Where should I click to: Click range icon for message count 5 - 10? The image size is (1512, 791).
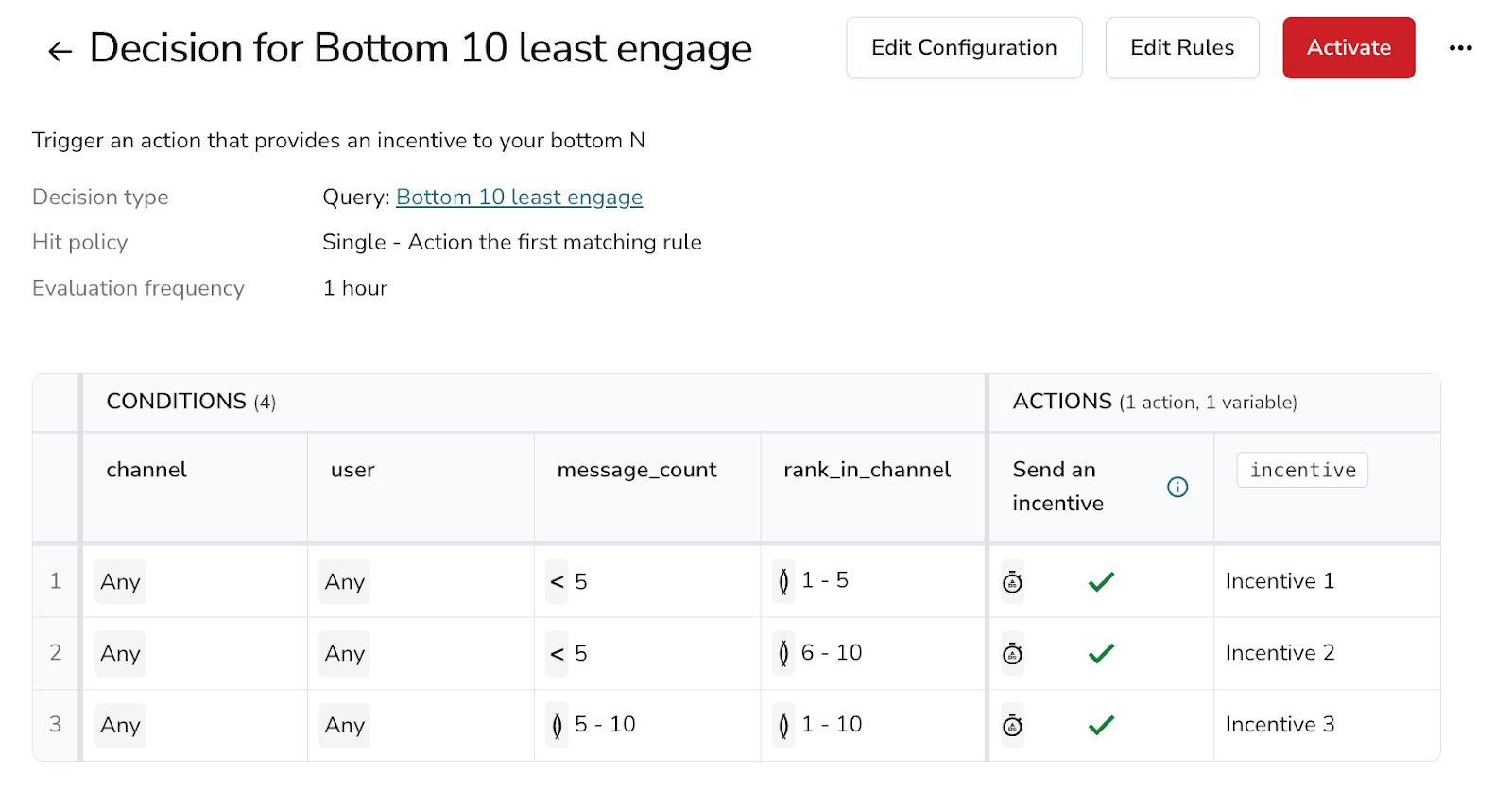[x=557, y=725]
